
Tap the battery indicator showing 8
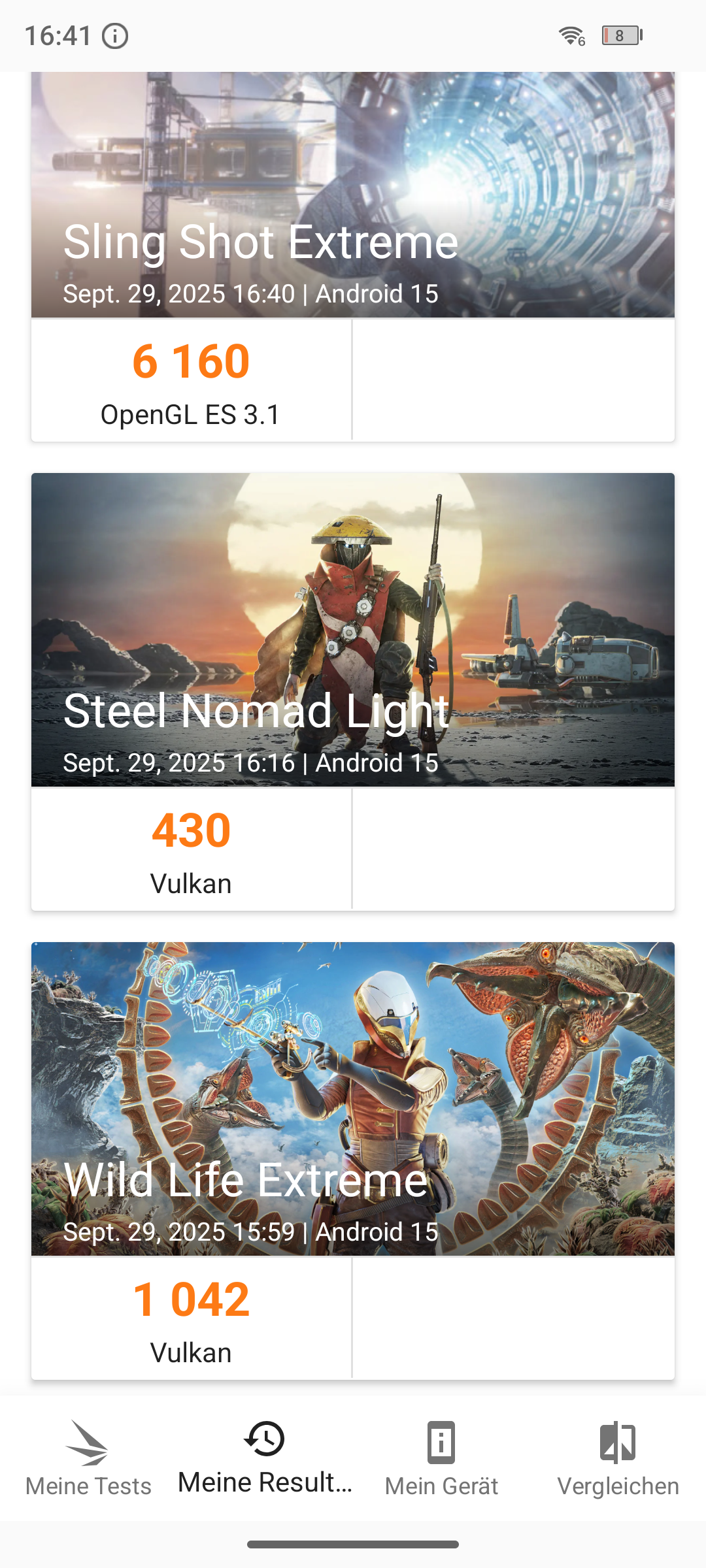622,35
